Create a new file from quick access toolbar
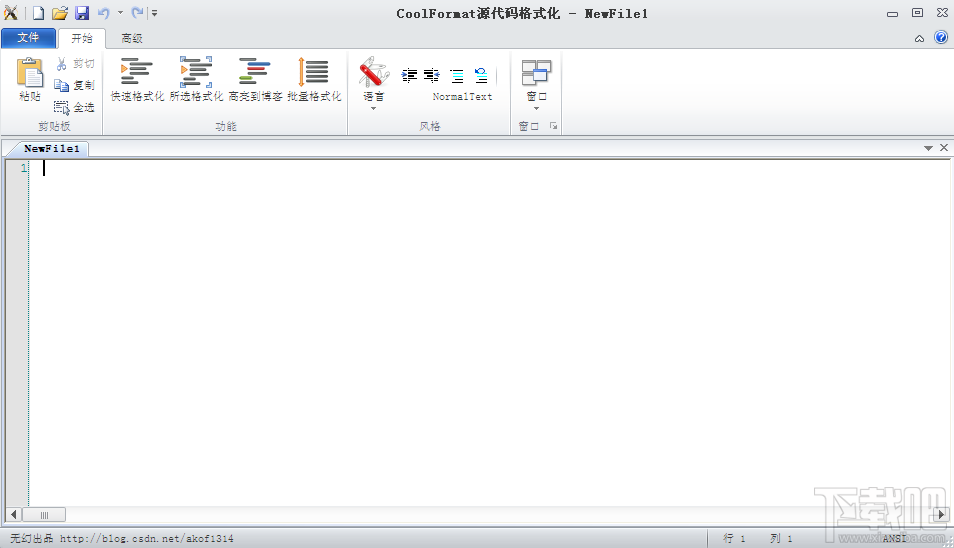 (x=38, y=13)
